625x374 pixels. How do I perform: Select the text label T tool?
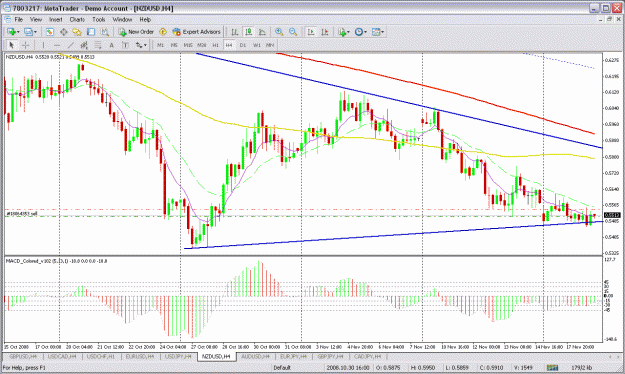coord(125,45)
